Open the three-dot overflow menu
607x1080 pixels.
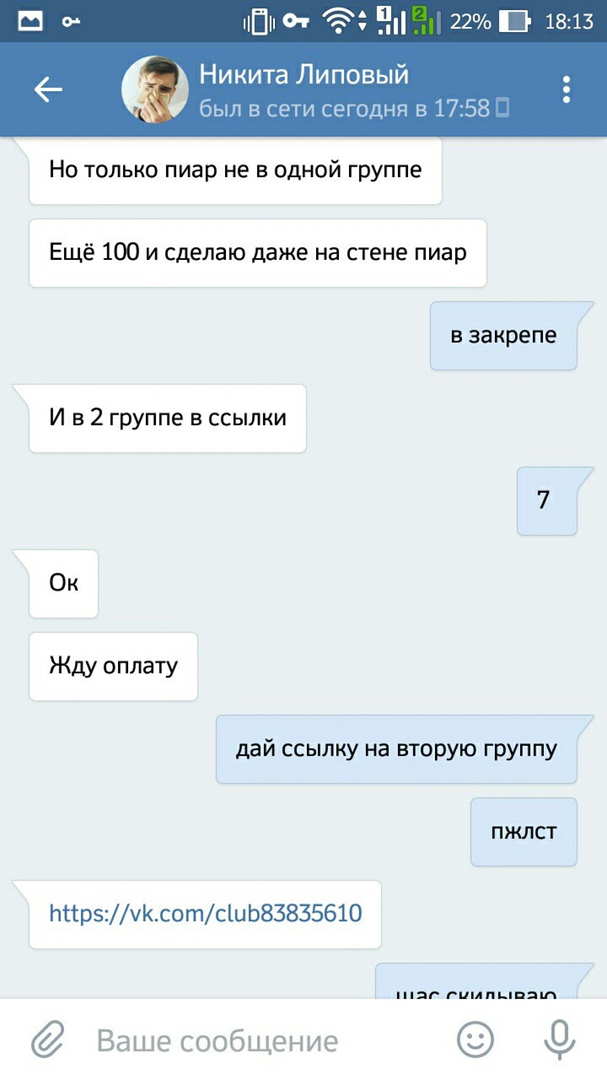tap(566, 90)
